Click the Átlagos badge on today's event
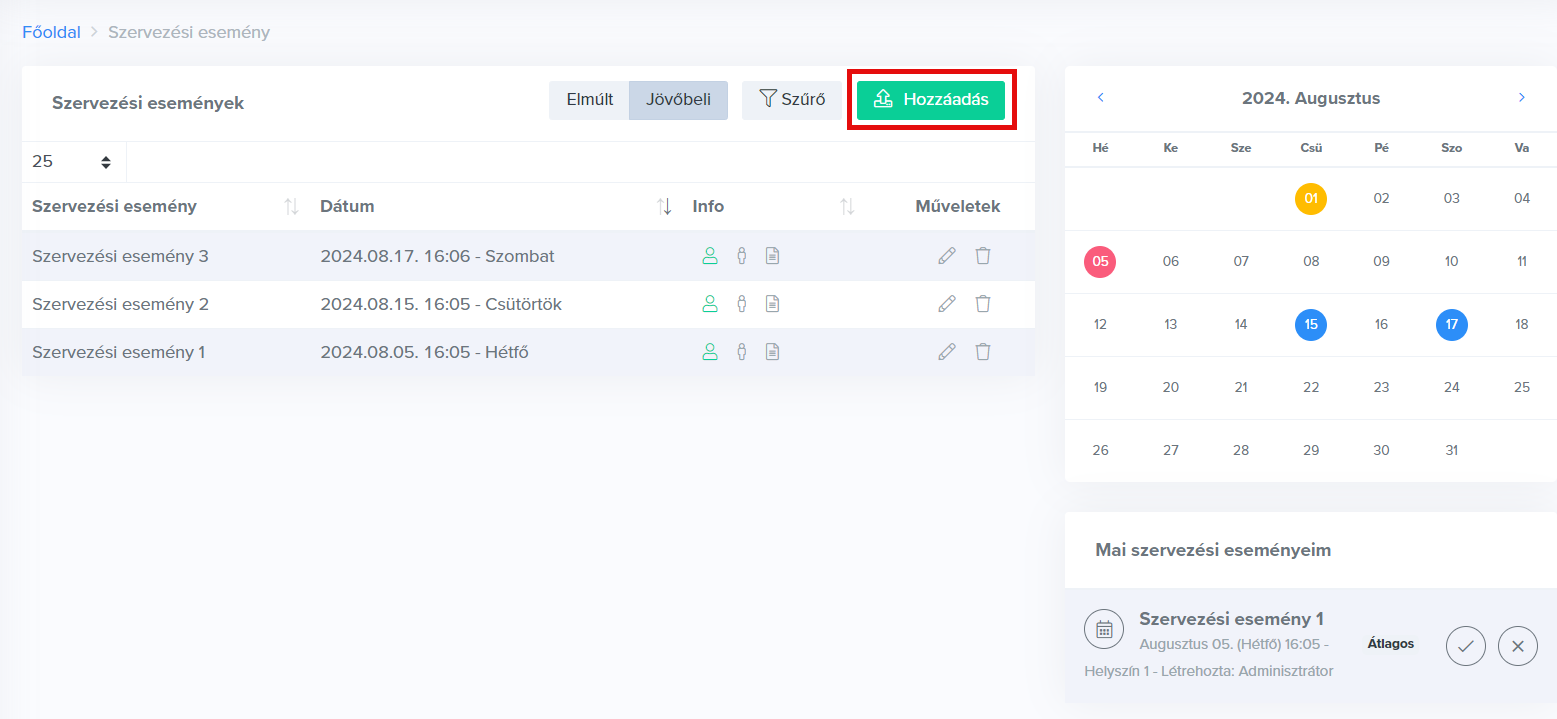Screen dimensions: 1557x719 pyautogui.click(x=1391, y=644)
